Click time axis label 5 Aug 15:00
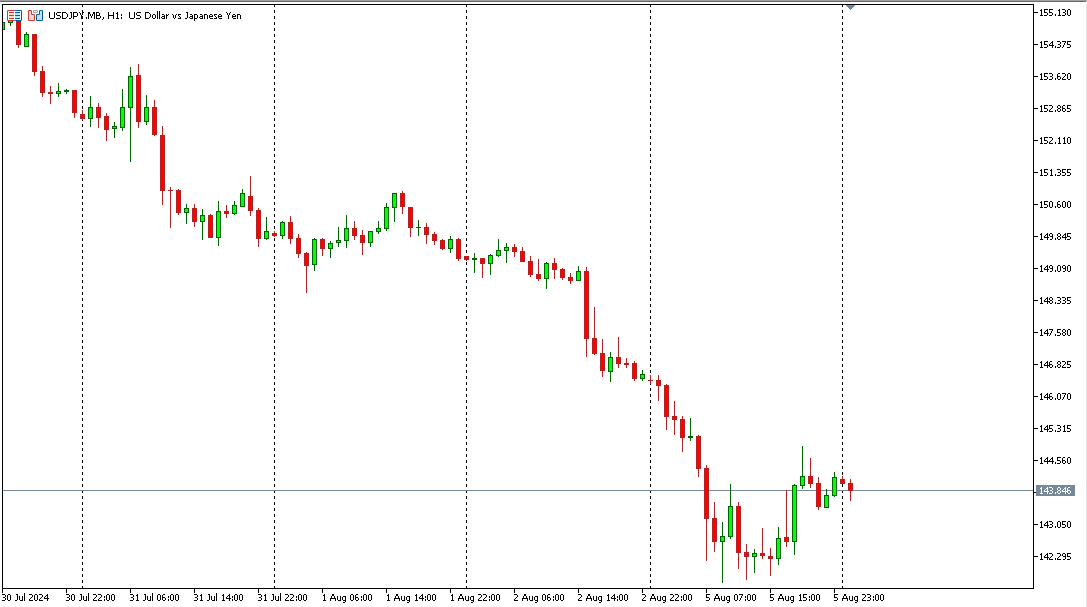The height and width of the screenshot is (607, 1087). 795,597
